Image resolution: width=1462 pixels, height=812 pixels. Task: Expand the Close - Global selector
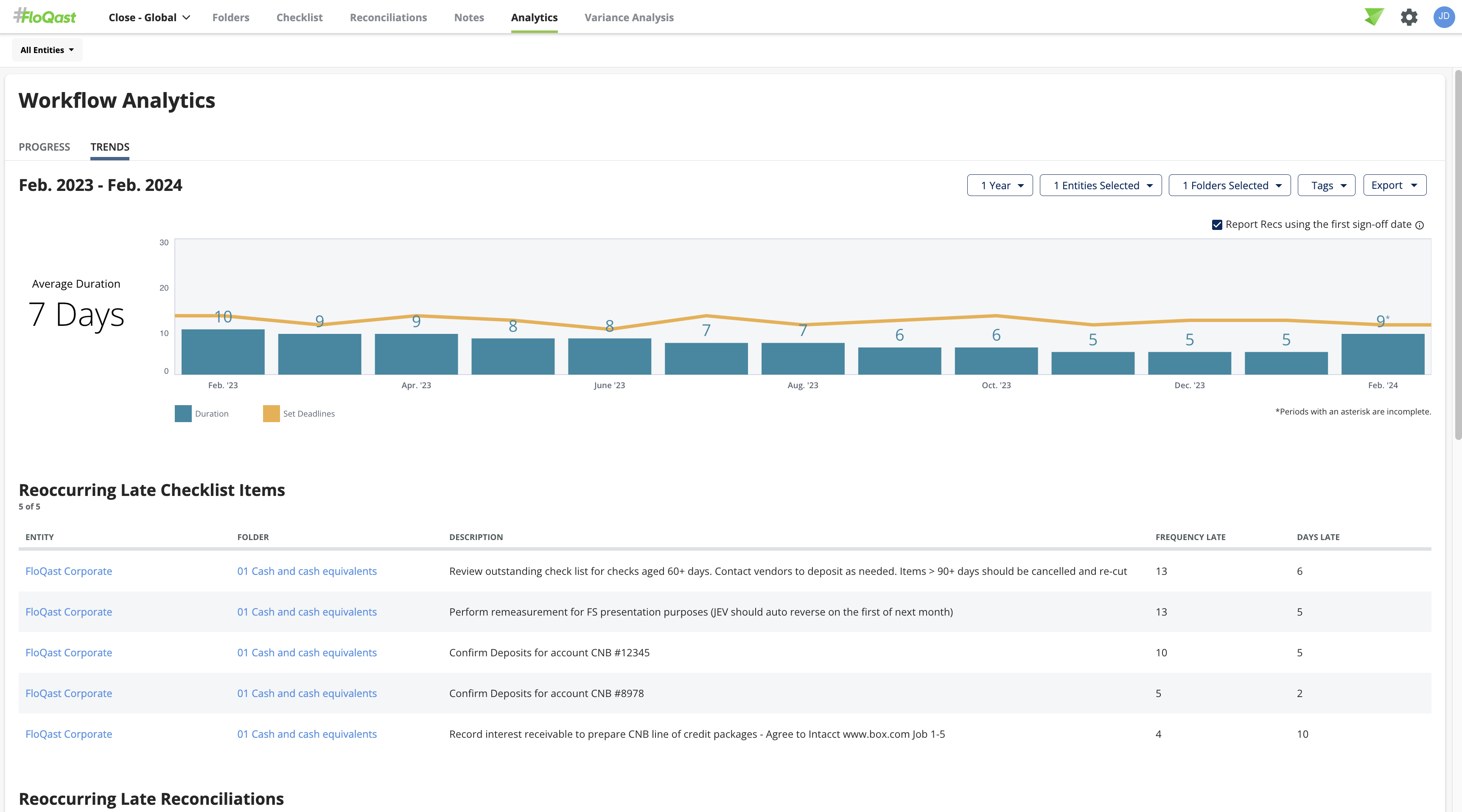click(149, 17)
